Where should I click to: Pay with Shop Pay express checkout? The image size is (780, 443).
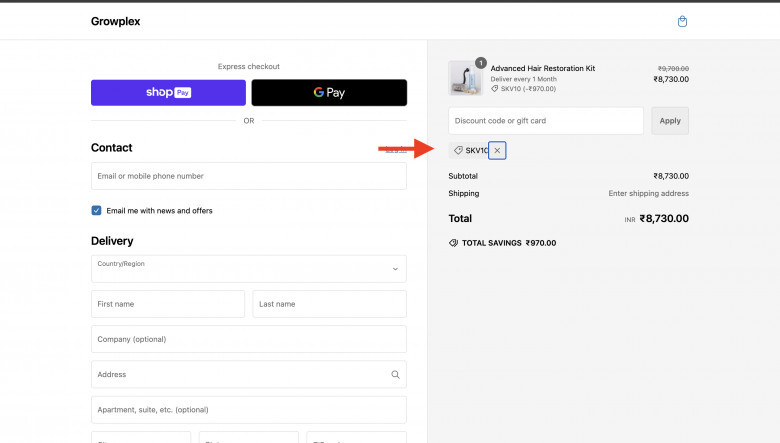(168, 92)
